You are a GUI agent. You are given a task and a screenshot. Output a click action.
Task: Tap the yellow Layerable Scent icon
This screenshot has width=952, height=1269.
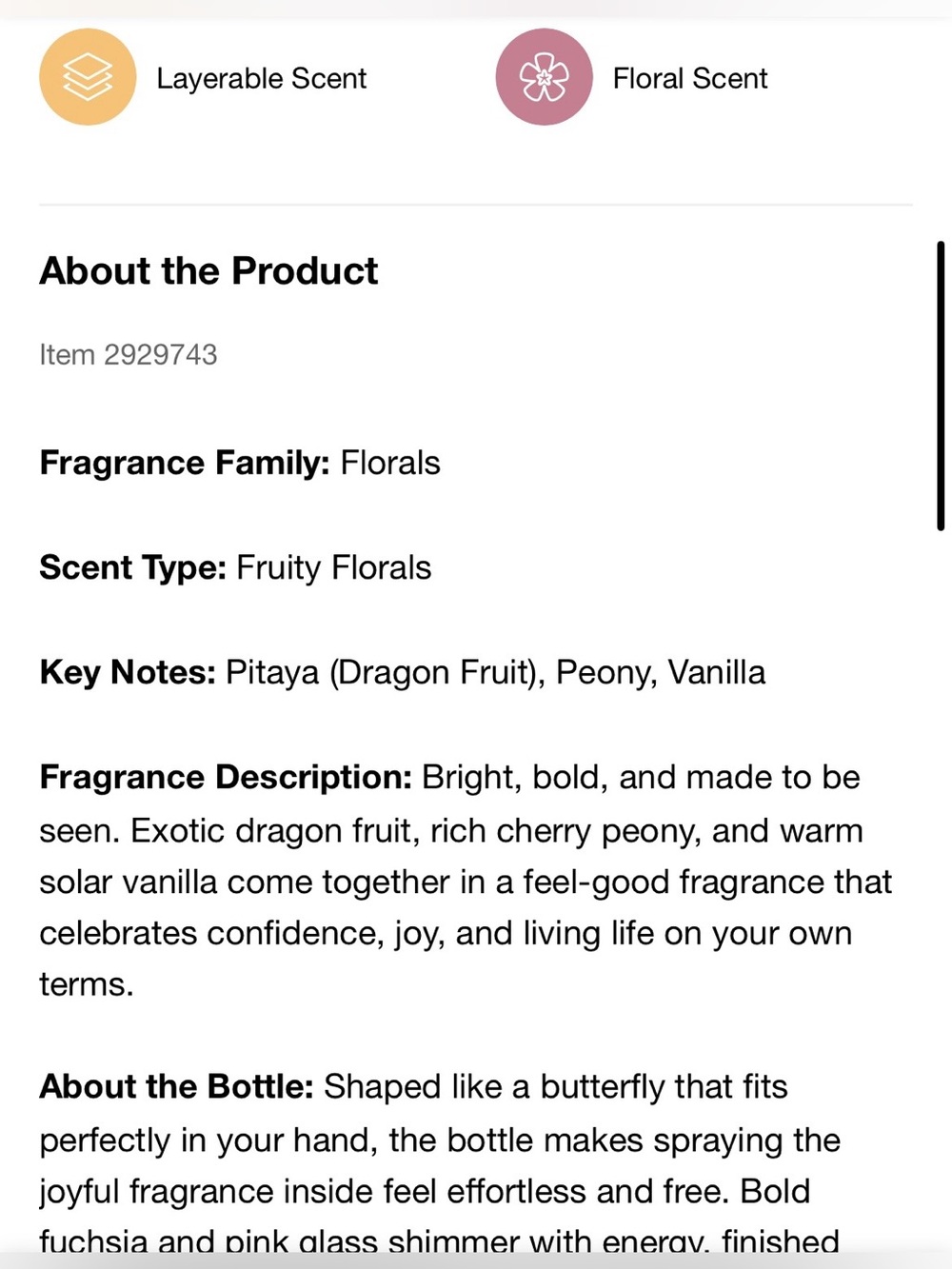[x=88, y=77]
